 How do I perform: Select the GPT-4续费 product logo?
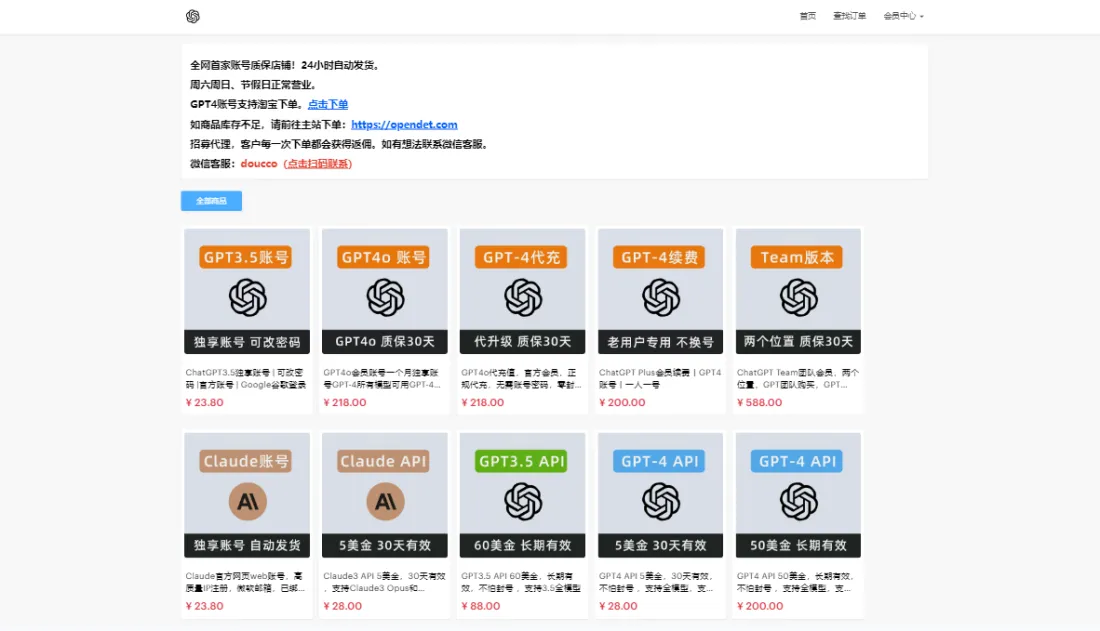661,298
